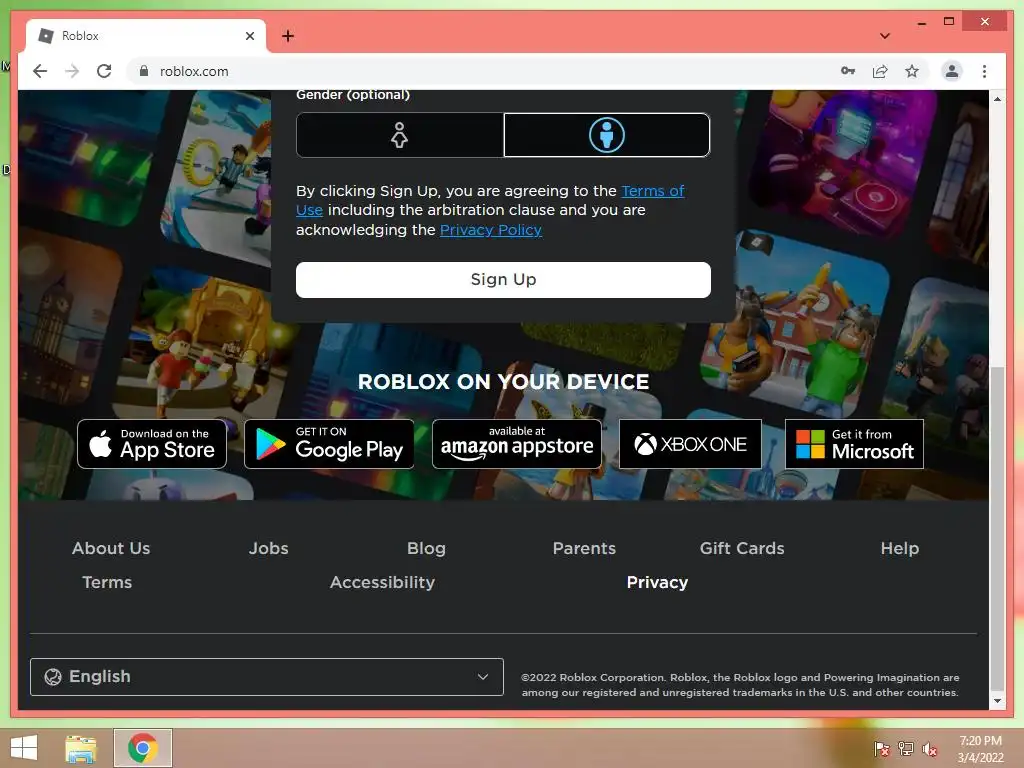Open the Blog footer link

[x=426, y=548]
